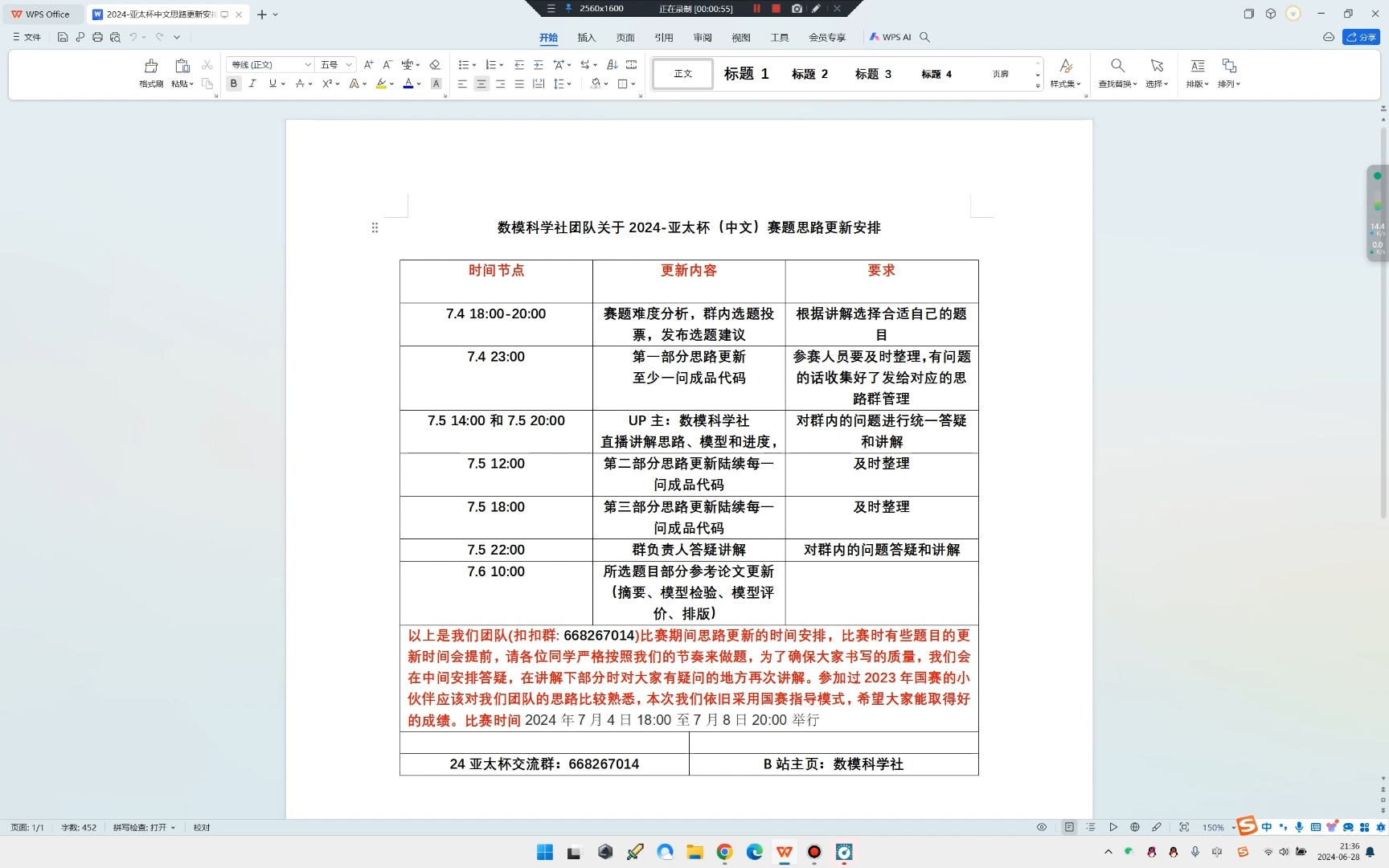Open the 文件 File menu
This screenshot has width=1389, height=868.
click(27, 37)
